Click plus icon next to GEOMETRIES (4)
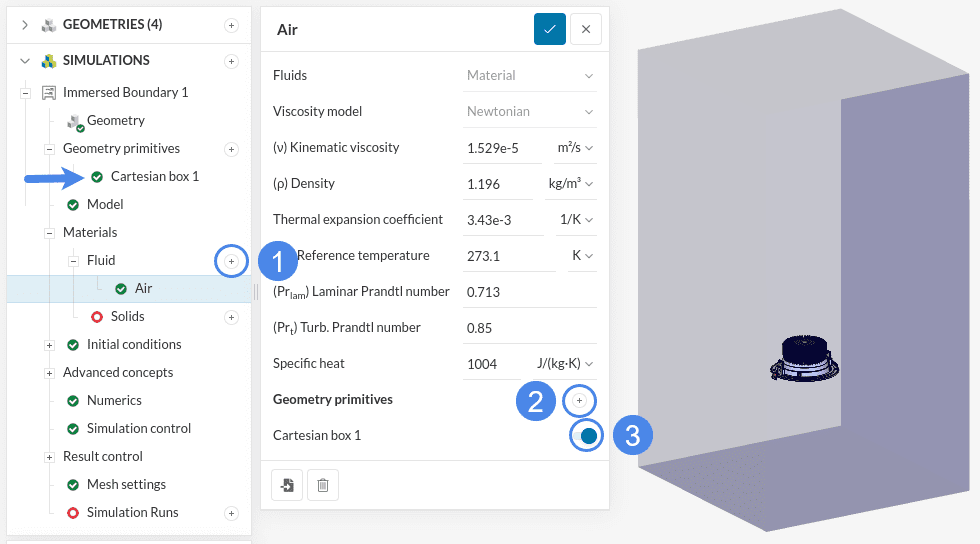The height and width of the screenshot is (544, 980). click(x=231, y=25)
